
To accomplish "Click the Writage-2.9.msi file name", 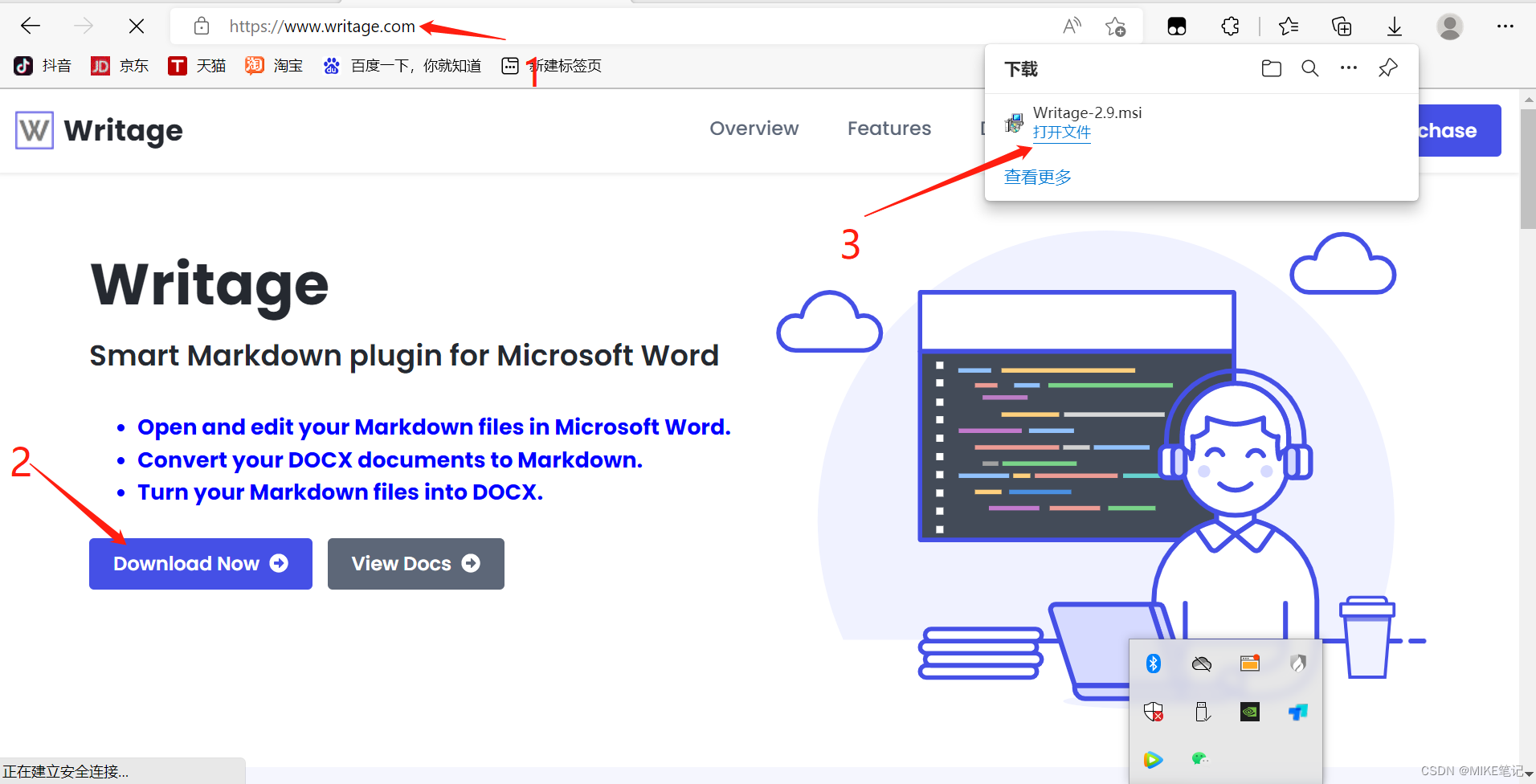I will (1087, 112).
